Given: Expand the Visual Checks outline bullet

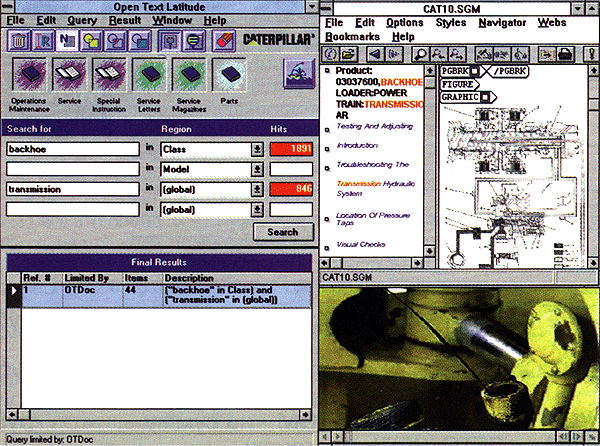Looking at the screenshot, I should [327, 248].
